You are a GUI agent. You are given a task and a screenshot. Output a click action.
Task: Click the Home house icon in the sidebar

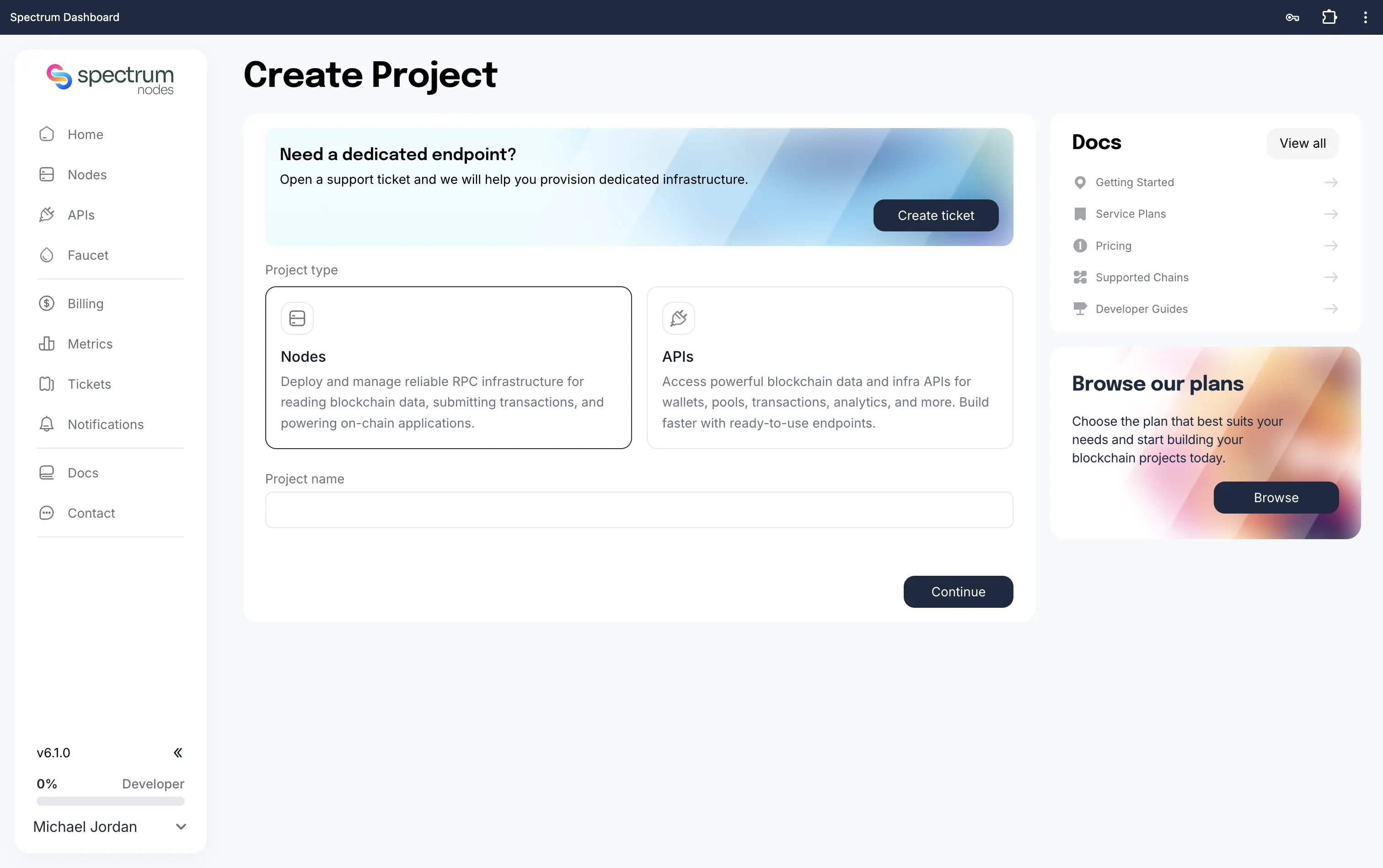tap(47, 134)
